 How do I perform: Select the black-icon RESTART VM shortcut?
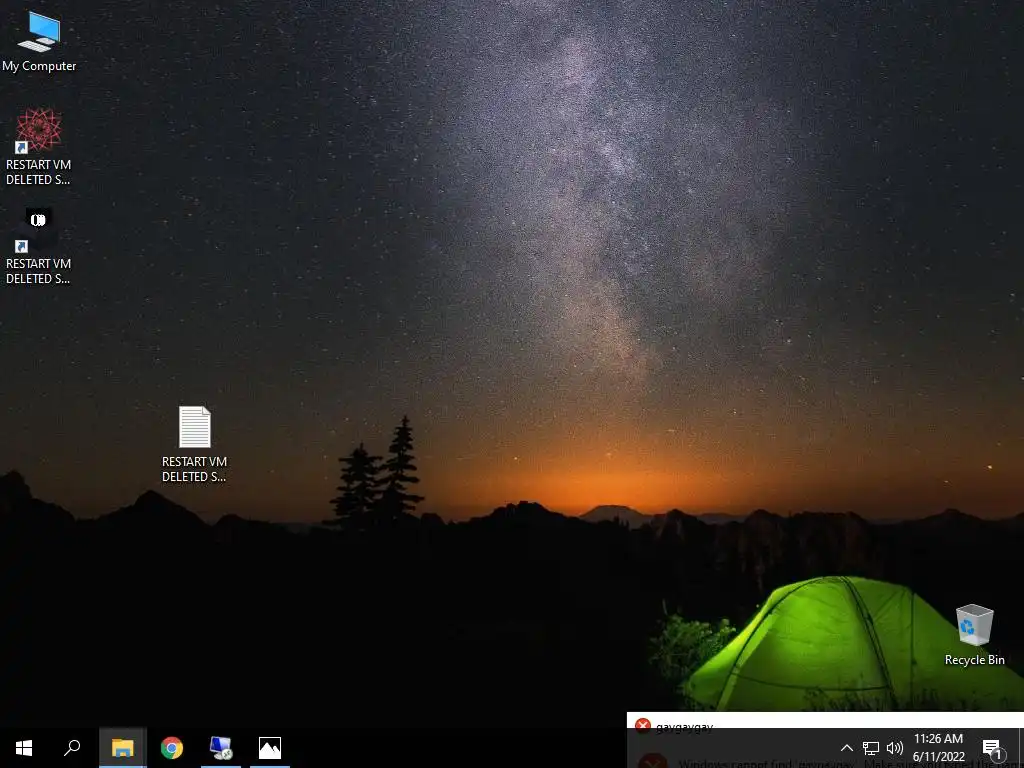coord(39,247)
